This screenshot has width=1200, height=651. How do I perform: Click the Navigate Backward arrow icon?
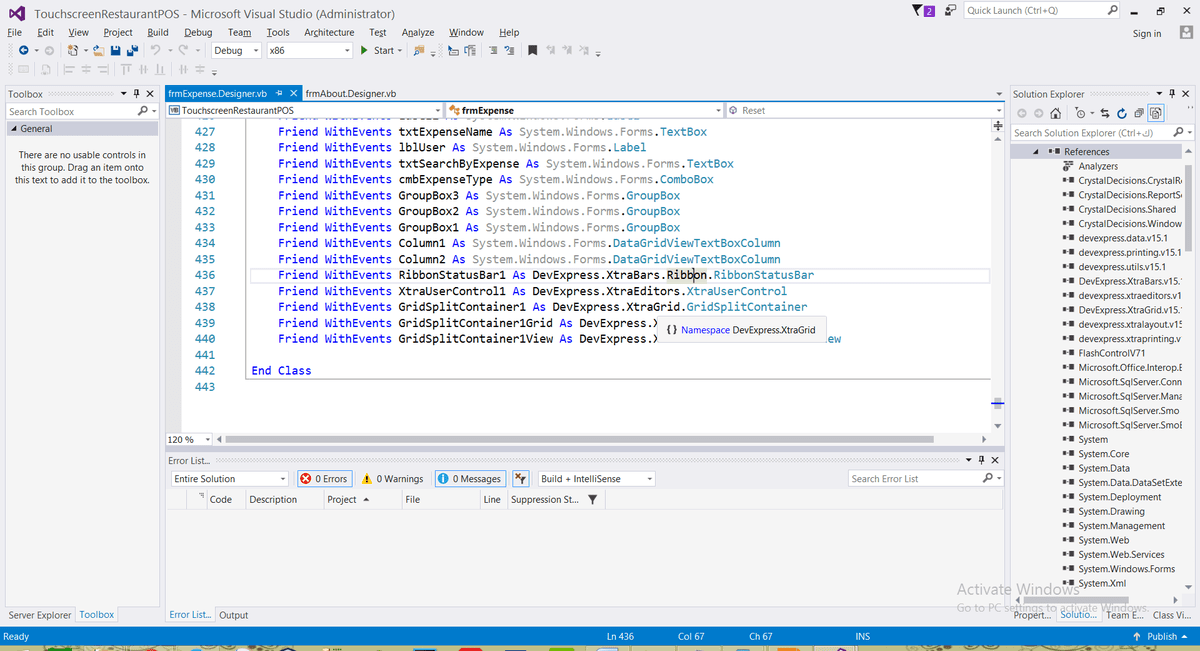coord(23,51)
